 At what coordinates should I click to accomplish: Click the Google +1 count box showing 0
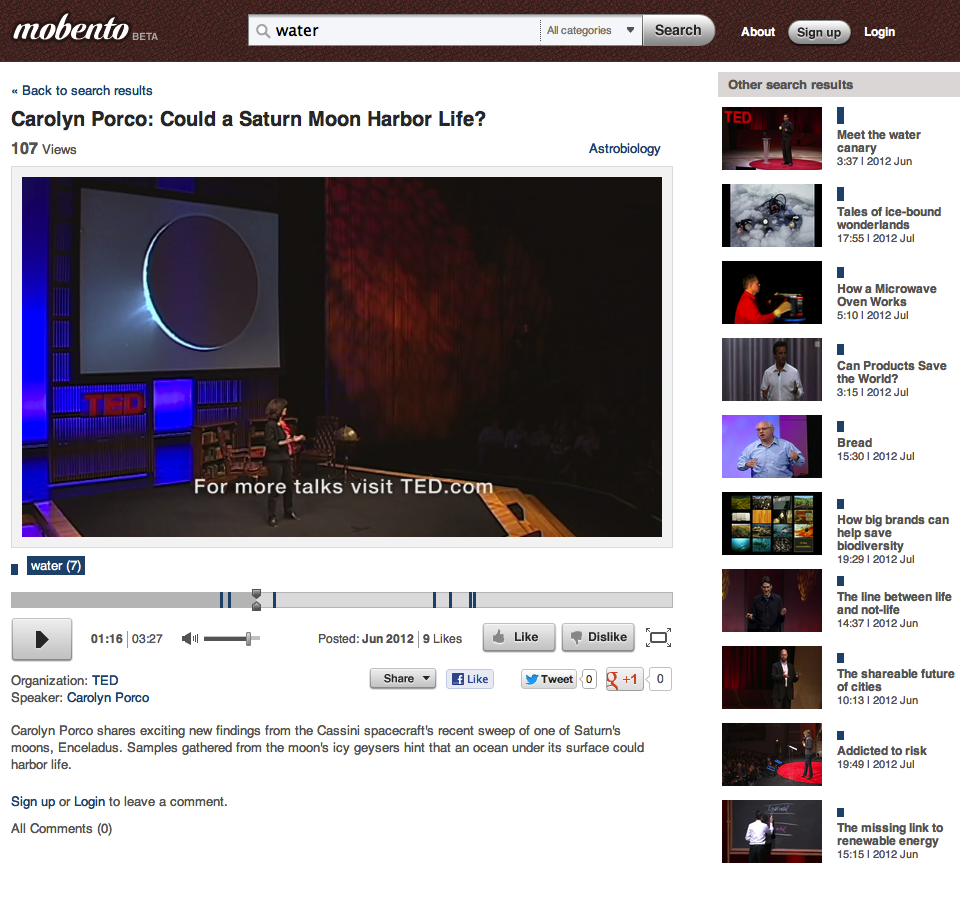point(660,679)
